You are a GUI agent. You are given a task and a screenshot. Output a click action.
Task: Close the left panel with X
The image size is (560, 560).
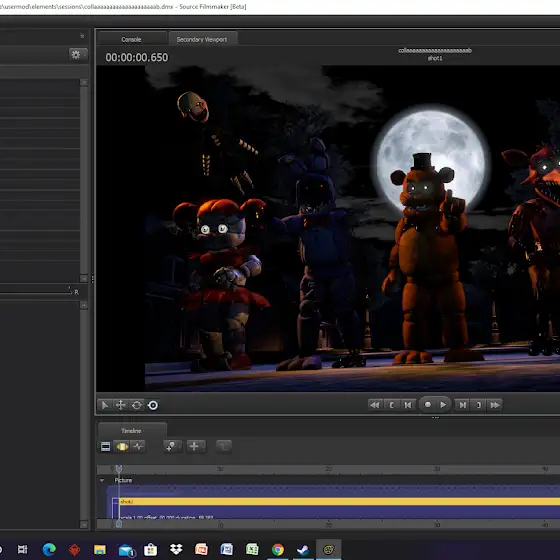pyautogui.click(x=82, y=36)
